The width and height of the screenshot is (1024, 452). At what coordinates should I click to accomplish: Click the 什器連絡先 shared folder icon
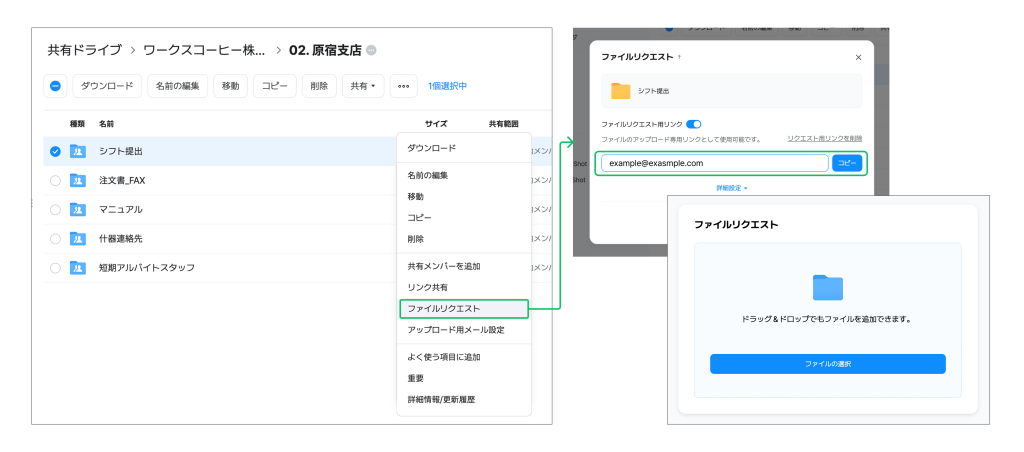(x=77, y=239)
